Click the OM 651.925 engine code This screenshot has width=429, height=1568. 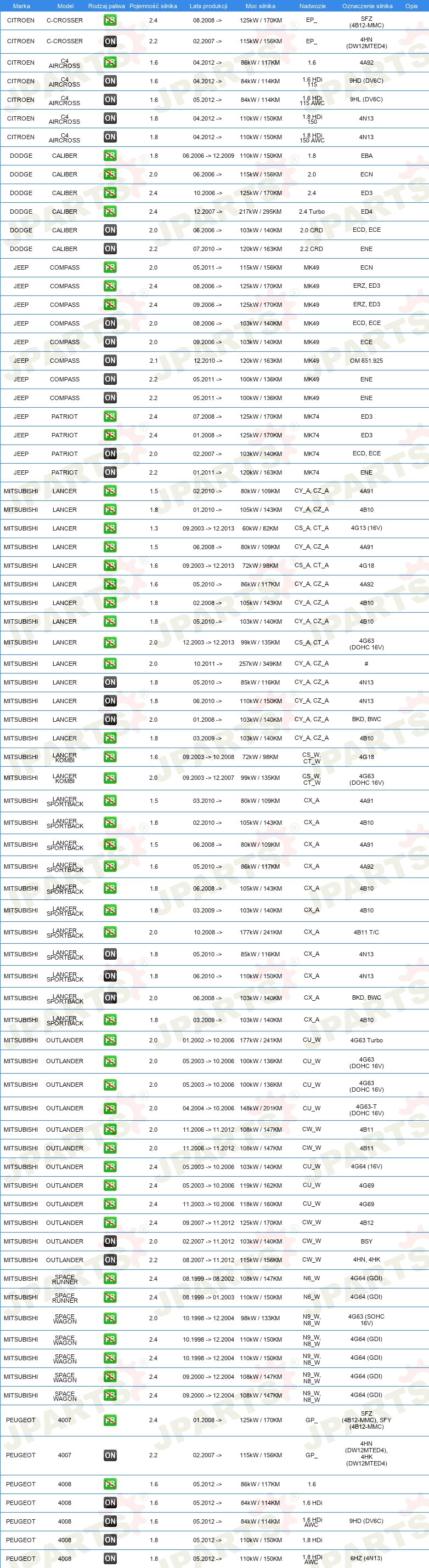[x=366, y=360]
